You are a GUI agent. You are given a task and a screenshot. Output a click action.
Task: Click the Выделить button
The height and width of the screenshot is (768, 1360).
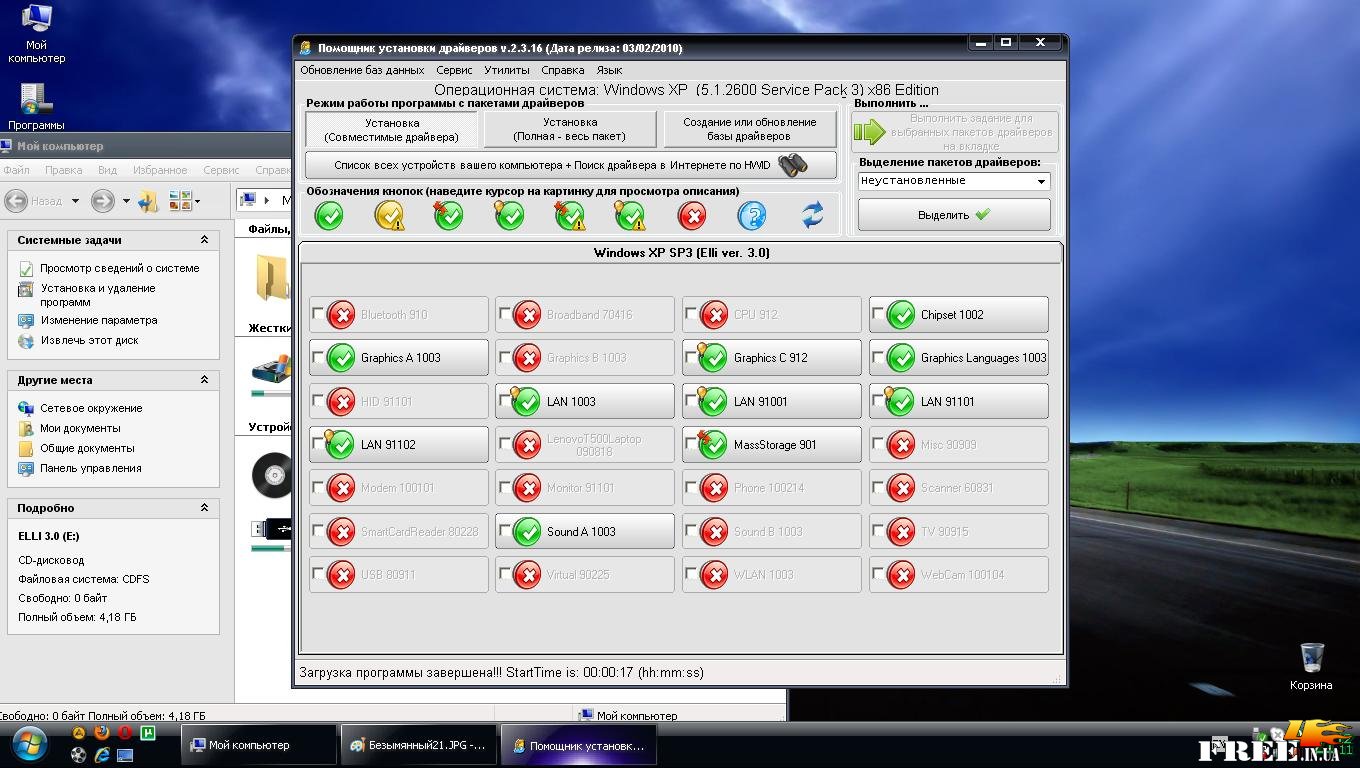click(954, 215)
